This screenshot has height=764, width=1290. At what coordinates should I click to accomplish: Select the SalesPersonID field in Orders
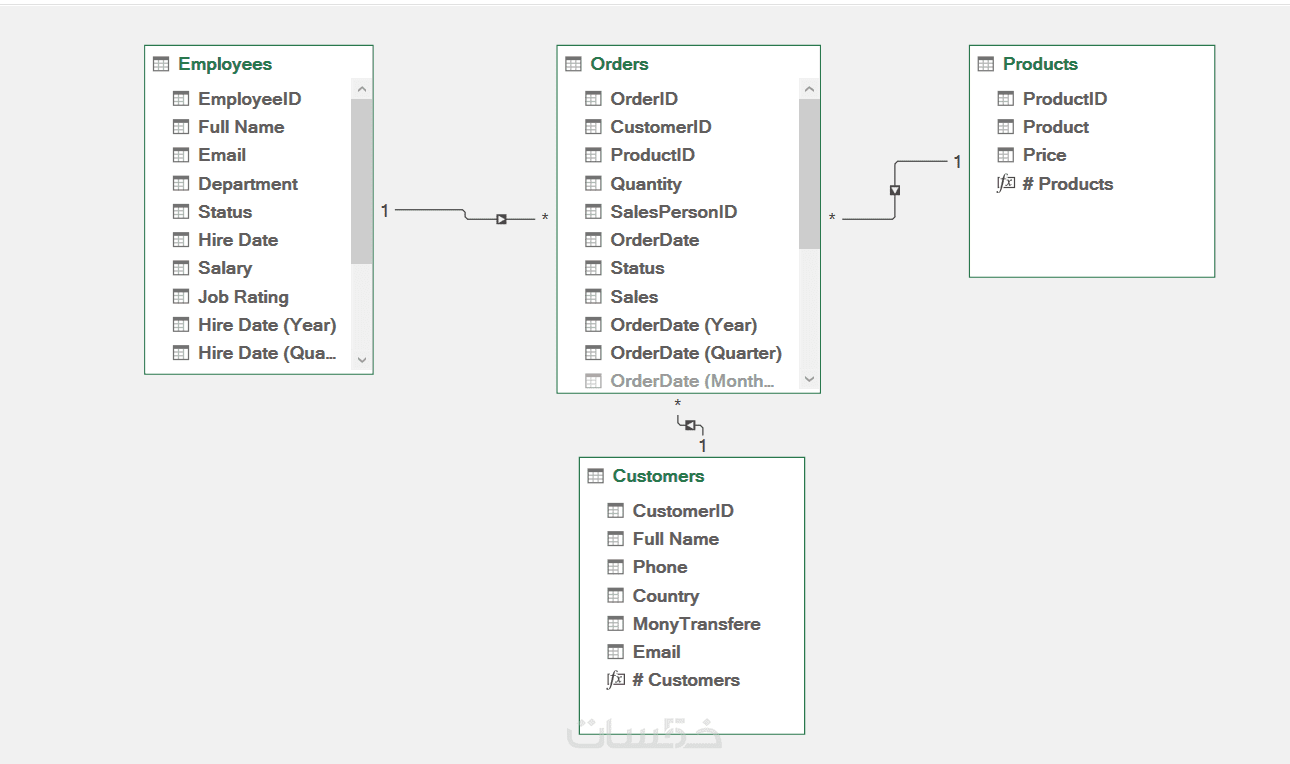pos(673,212)
